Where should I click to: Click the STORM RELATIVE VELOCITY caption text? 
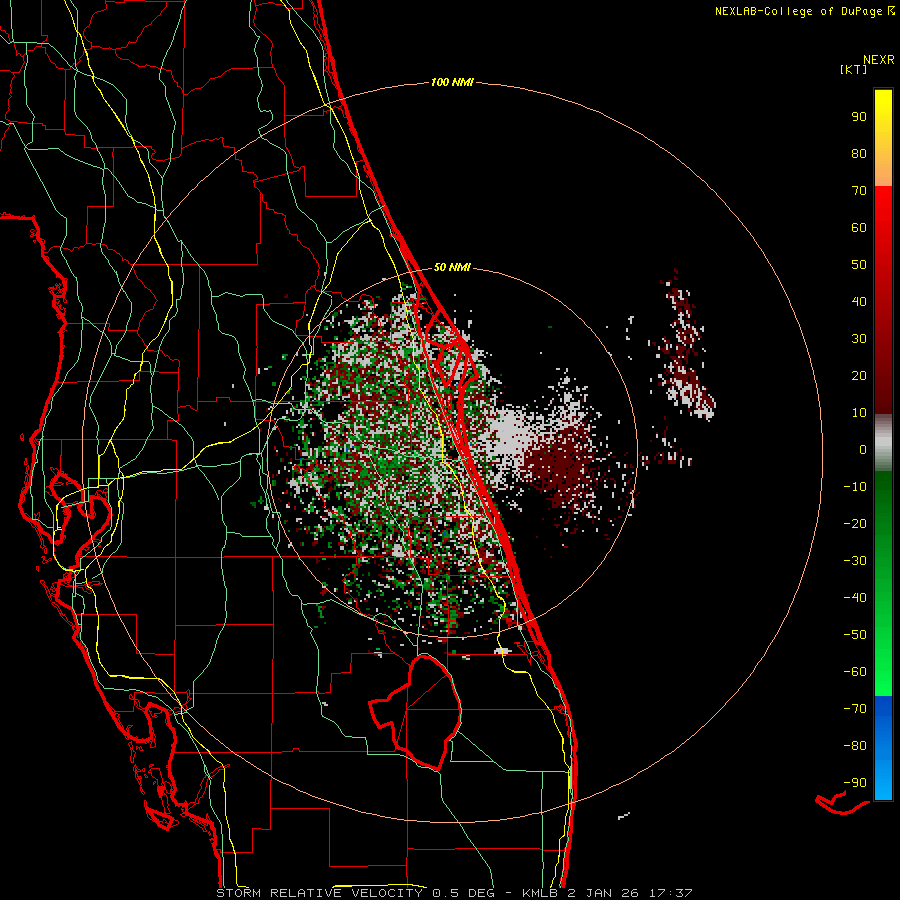320,893
